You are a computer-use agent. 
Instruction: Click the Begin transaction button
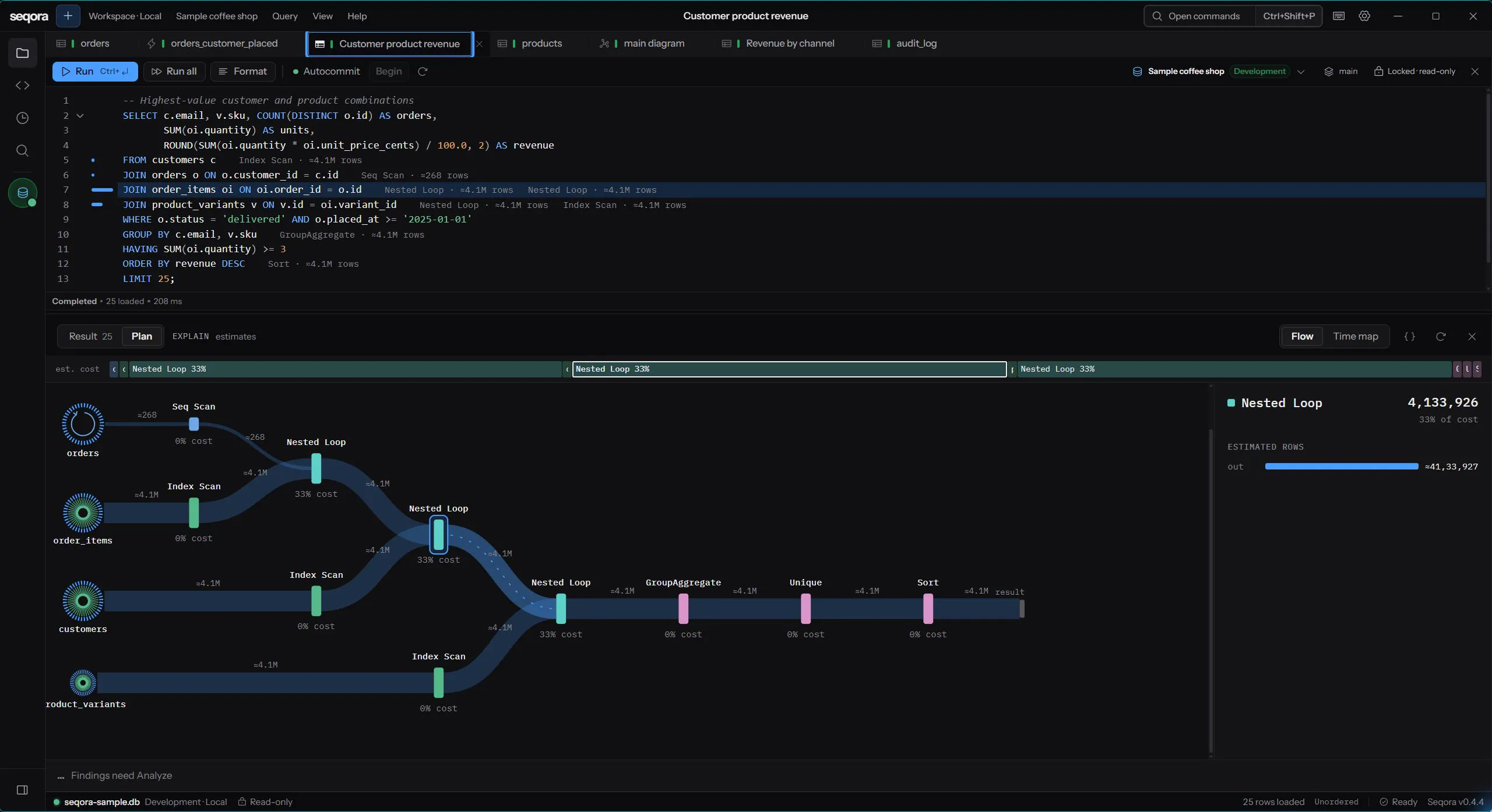[x=389, y=71]
